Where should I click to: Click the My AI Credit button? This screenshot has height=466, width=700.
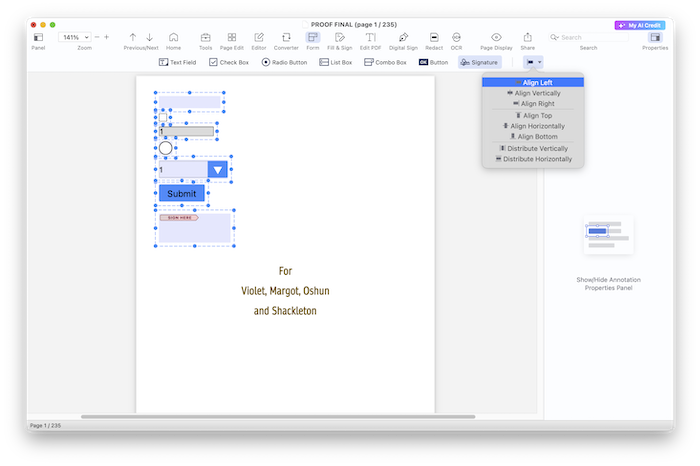[x=640, y=25]
